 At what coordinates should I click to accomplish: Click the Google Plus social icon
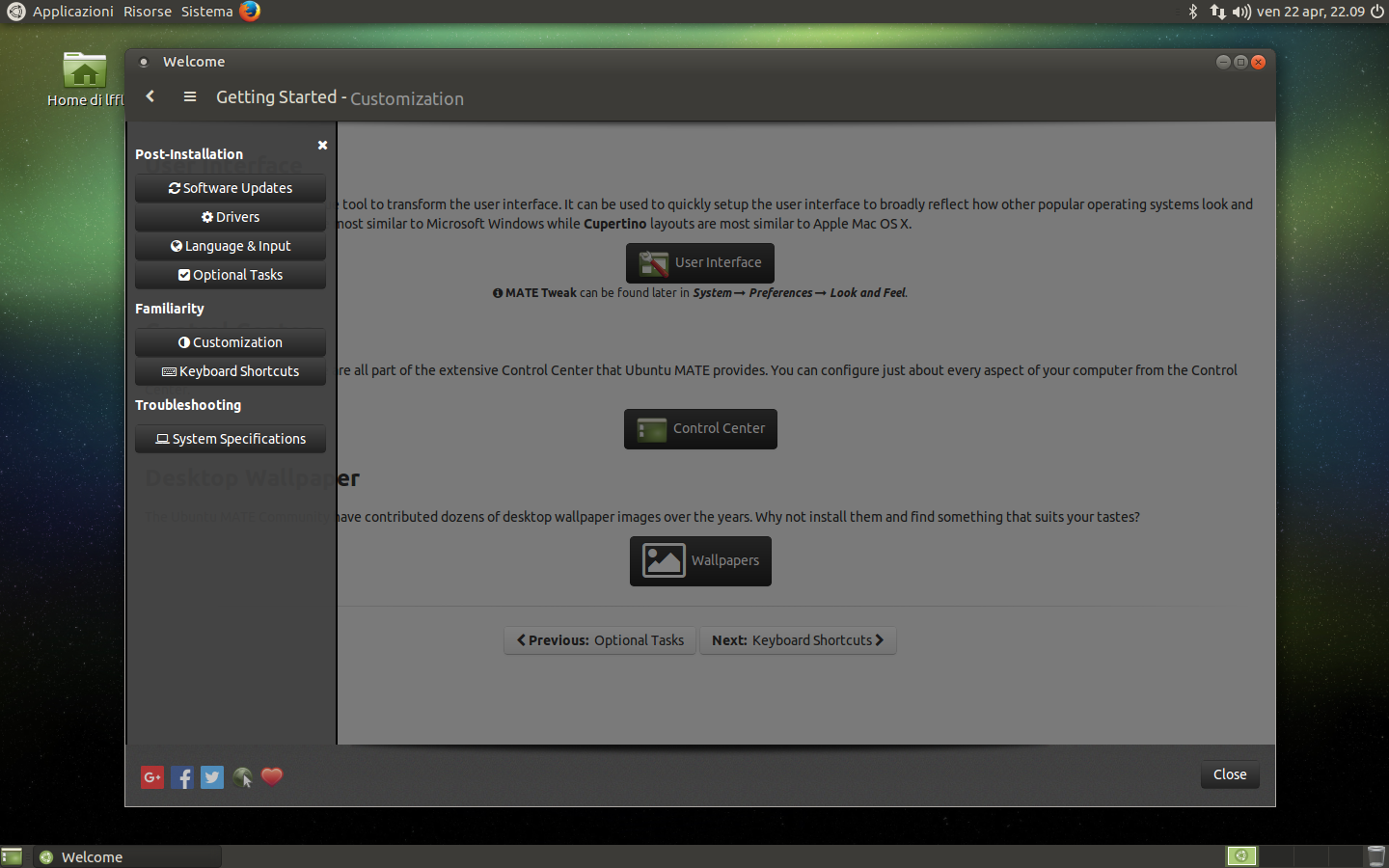[x=152, y=777]
